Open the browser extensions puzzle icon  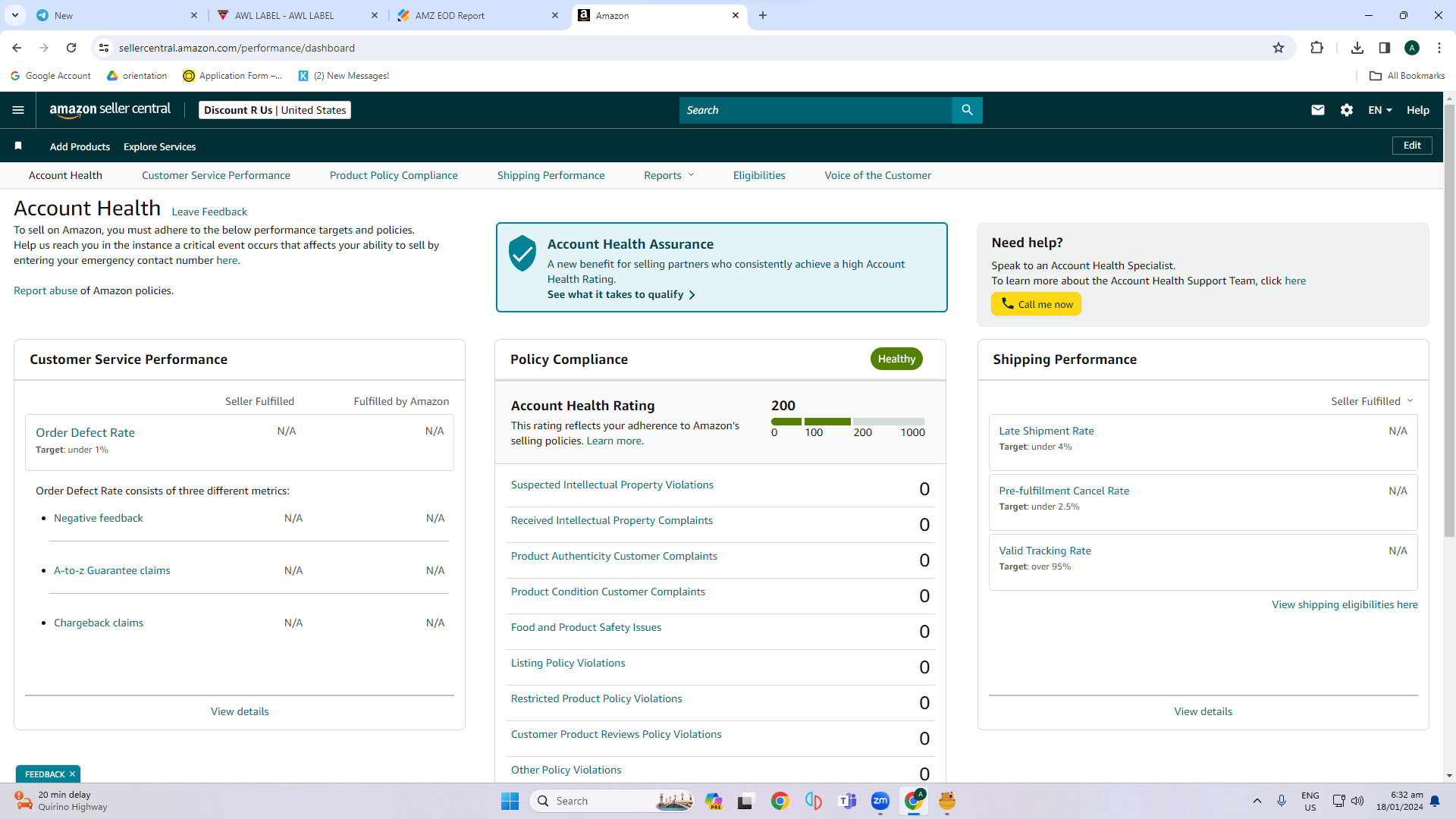(1316, 48)
